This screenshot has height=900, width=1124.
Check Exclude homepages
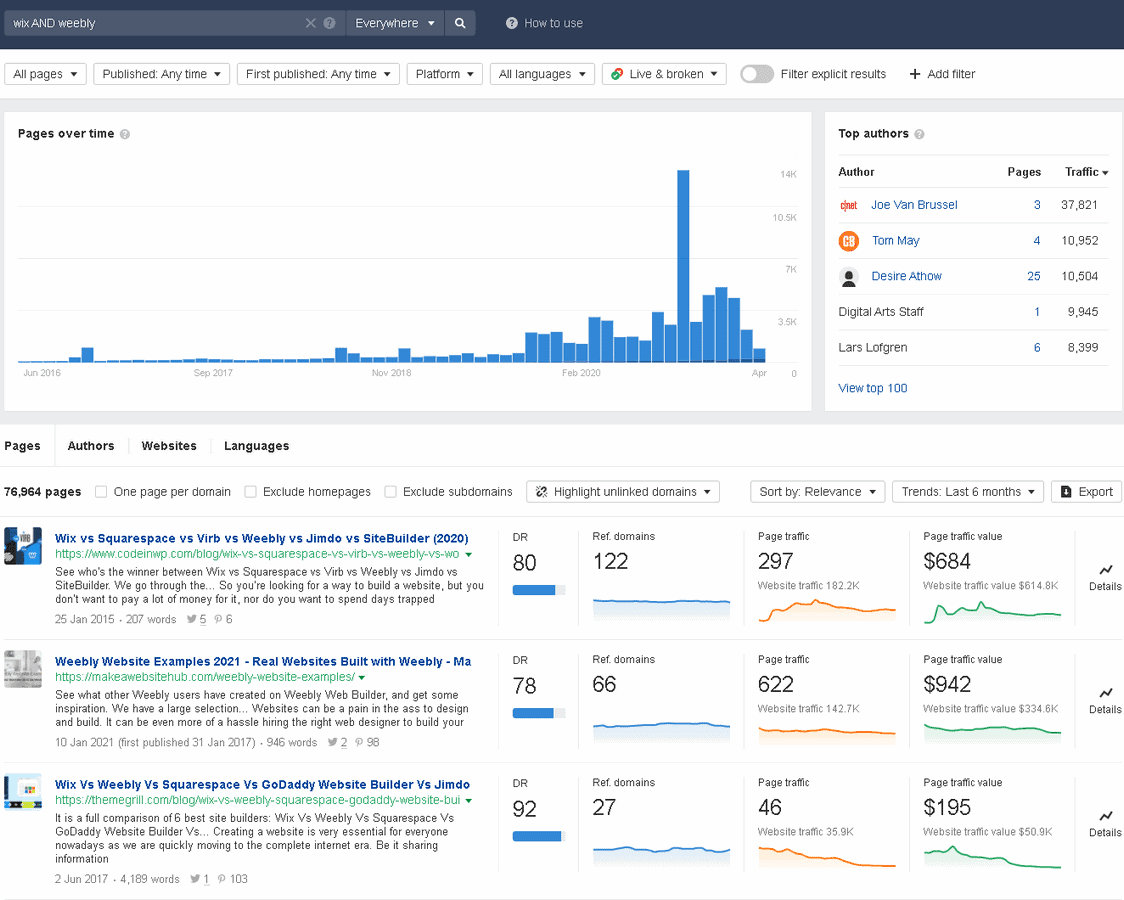pyautogui.click(x=250, y=492)
